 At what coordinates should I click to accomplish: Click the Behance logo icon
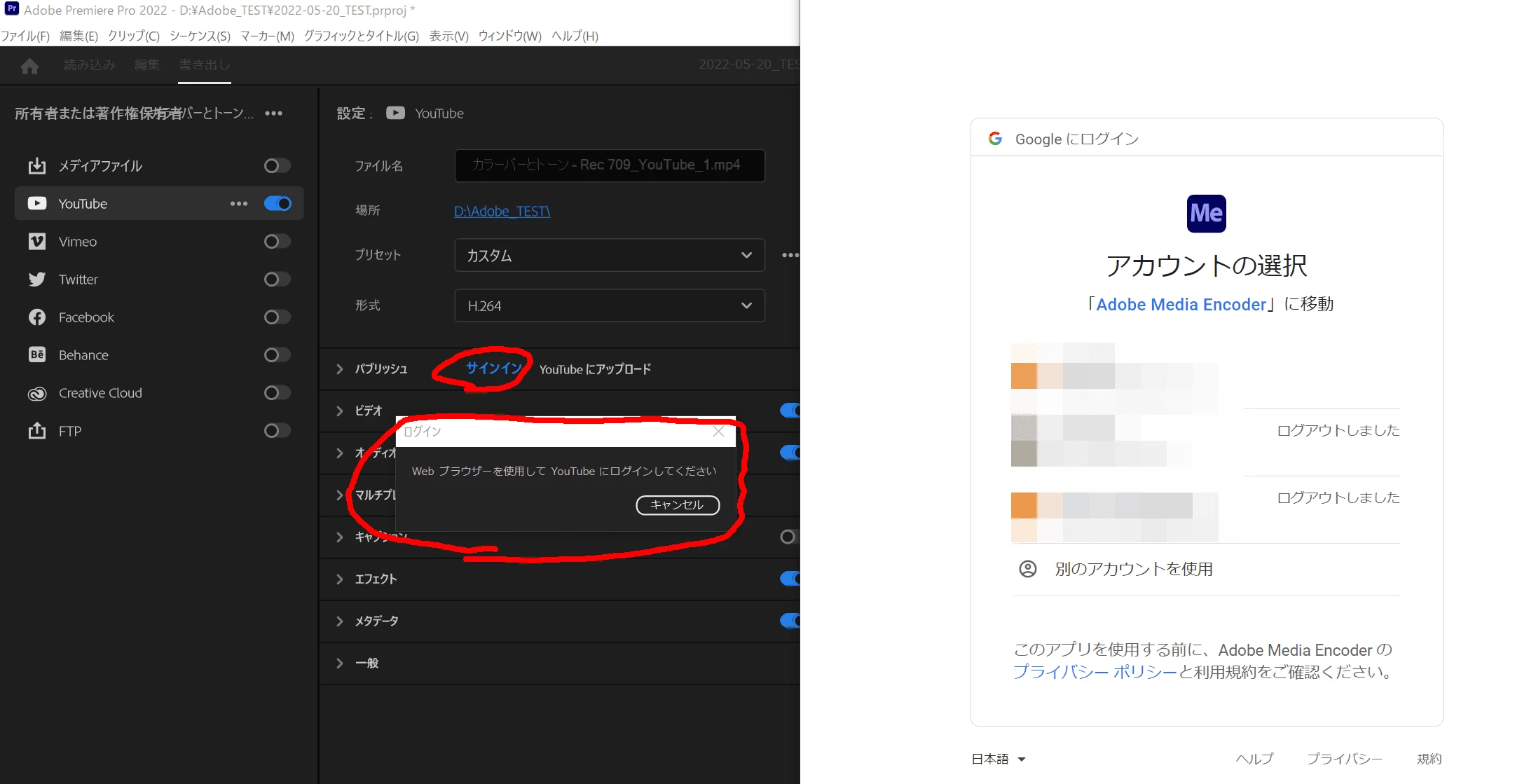tap(37, 355)
